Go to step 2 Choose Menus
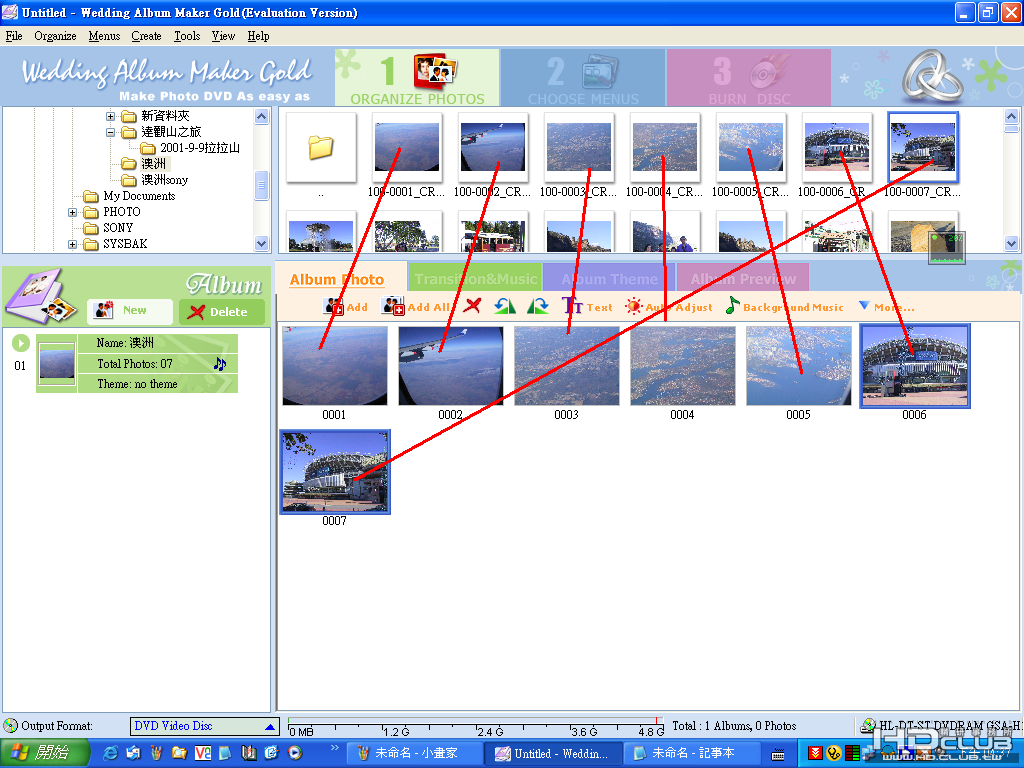Viewport: 1024px width, 768px height. [583, 78]
